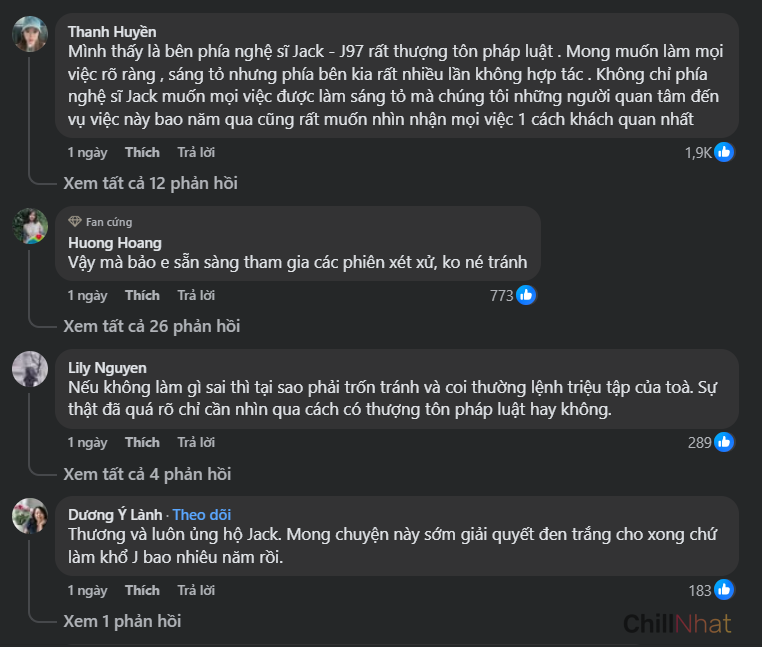Screen dimensions: 762x647
Task: Click the Fan cứng diamond badge icon
Action: pyautogui.click(x=75, y=222)
